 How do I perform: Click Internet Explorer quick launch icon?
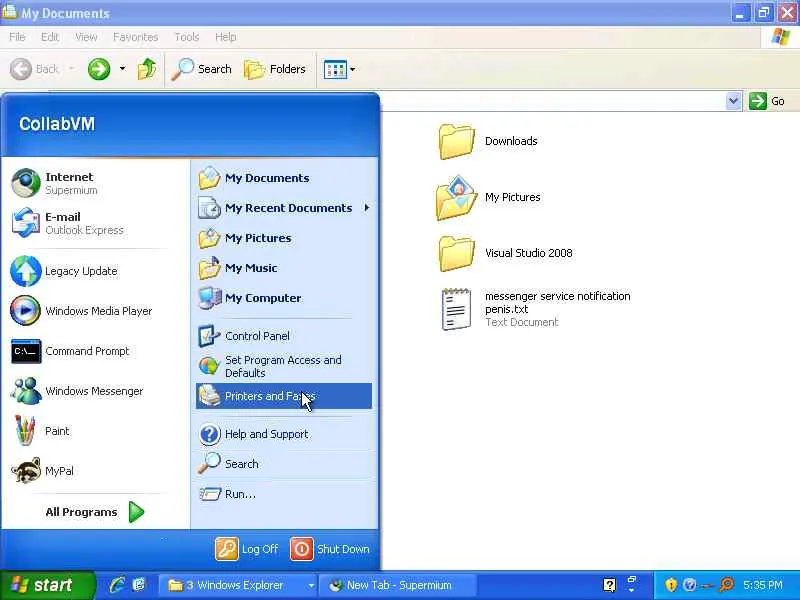pos(117,585)
